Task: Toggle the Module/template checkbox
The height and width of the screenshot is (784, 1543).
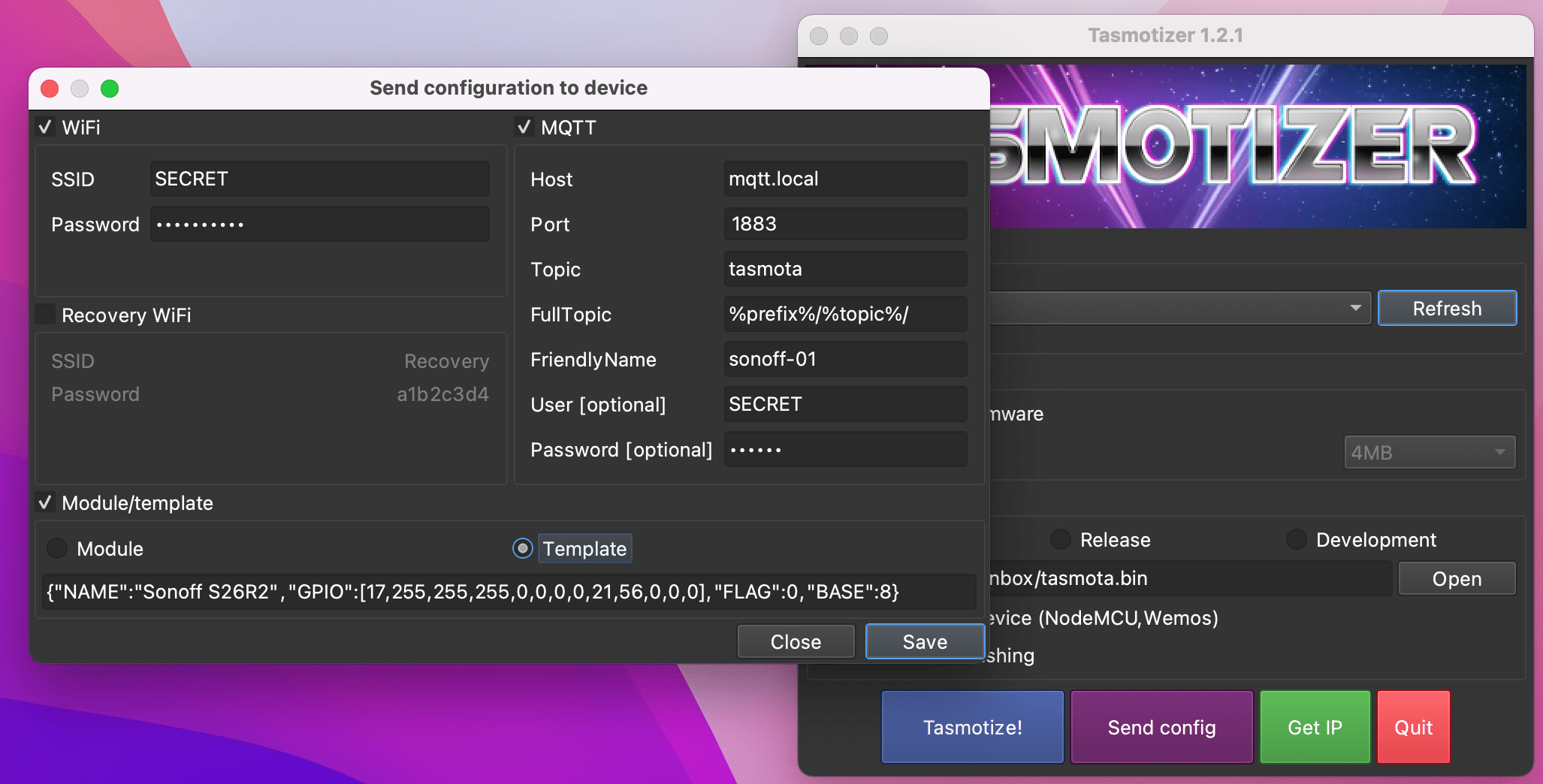Action: 46,502
